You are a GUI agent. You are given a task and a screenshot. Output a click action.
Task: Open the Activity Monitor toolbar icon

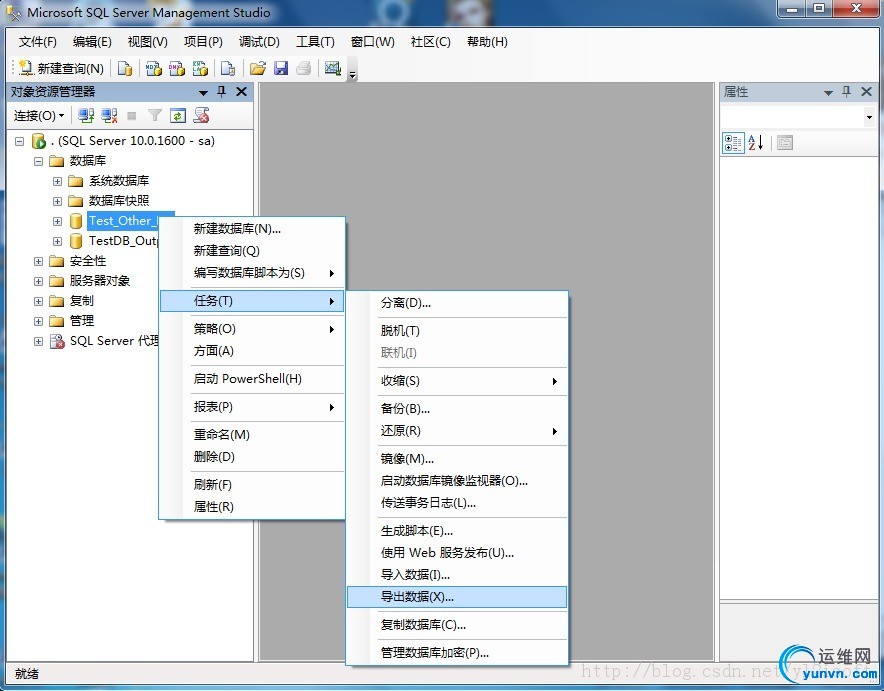click(333, 69)
